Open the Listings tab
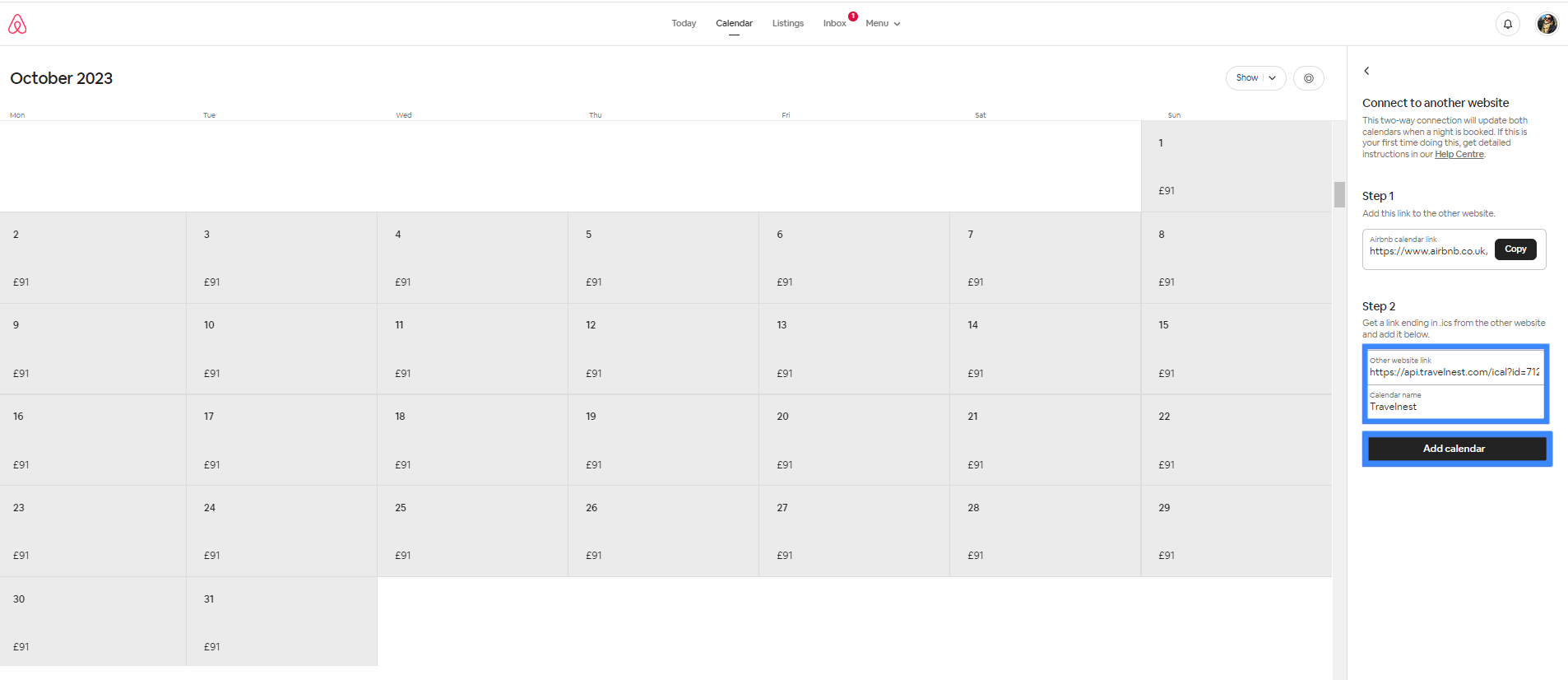 787,24
